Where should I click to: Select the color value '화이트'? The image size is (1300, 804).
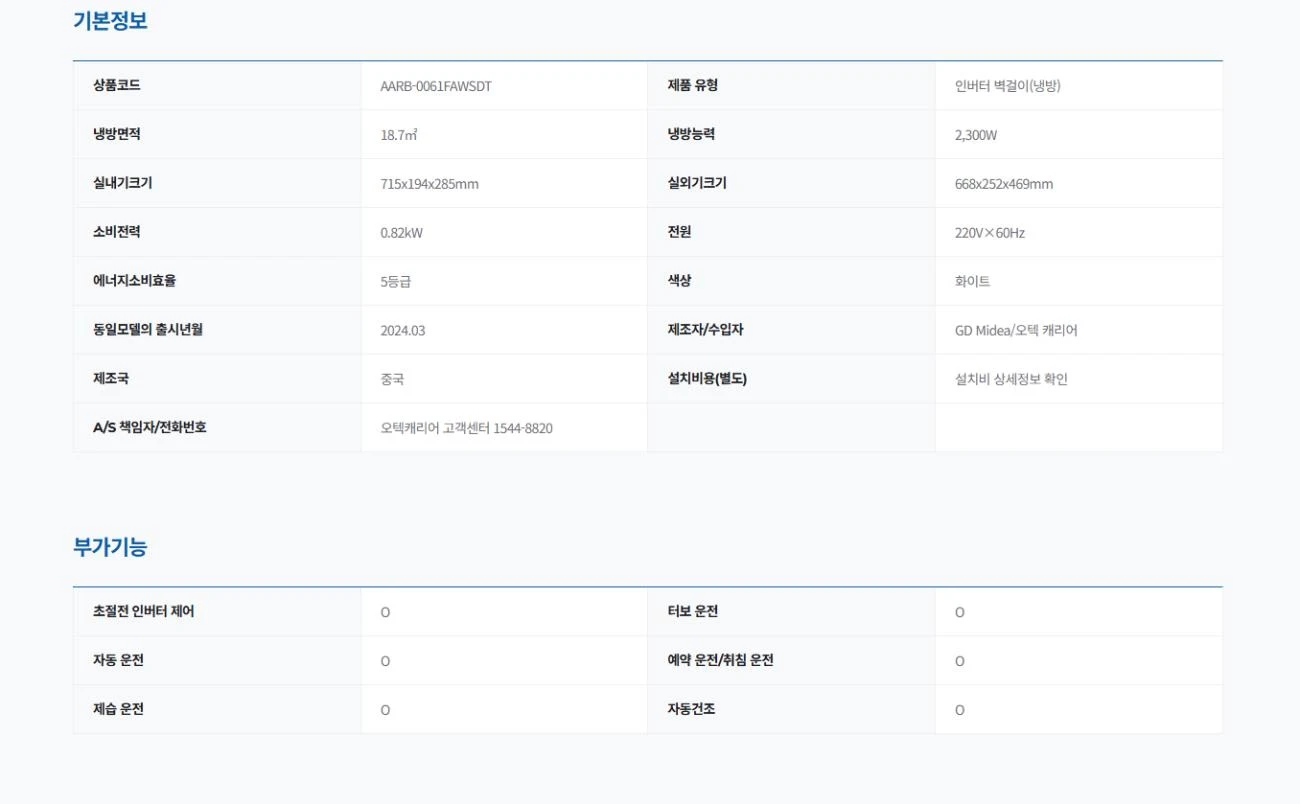click(x=973, y=282)
